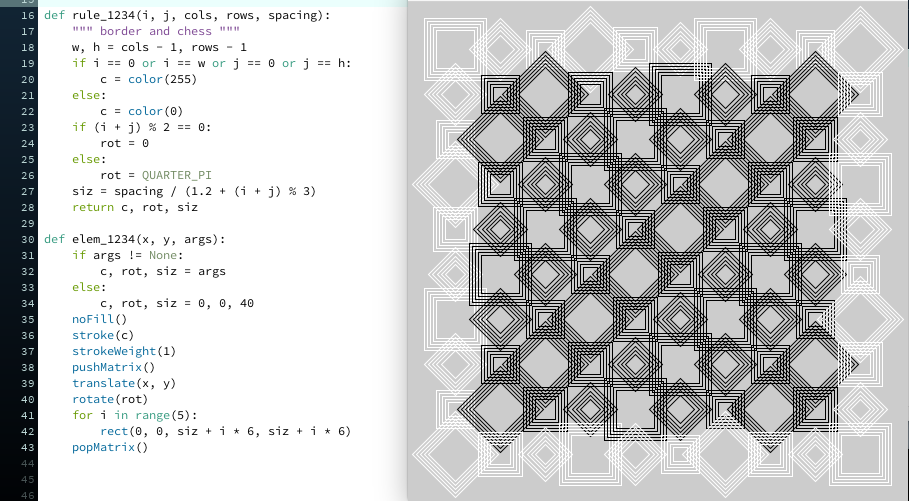Click line number 30 in the gutter
Image resolution: width=909 pixels, height=501 pixels.
pyautogui.click(x=26, y=239)
